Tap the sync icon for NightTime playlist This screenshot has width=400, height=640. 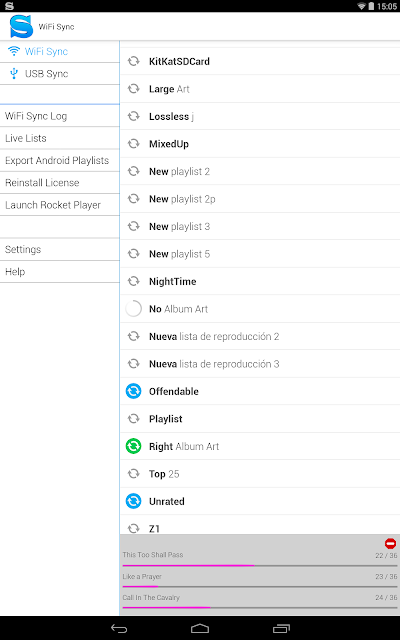click(x=133, y=281)
